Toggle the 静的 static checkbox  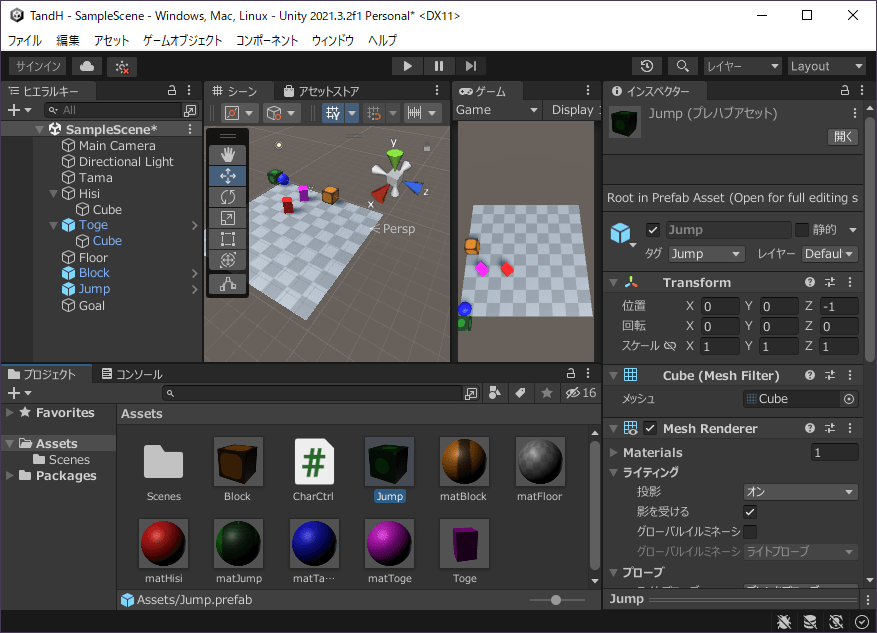[x=802, y=230]
